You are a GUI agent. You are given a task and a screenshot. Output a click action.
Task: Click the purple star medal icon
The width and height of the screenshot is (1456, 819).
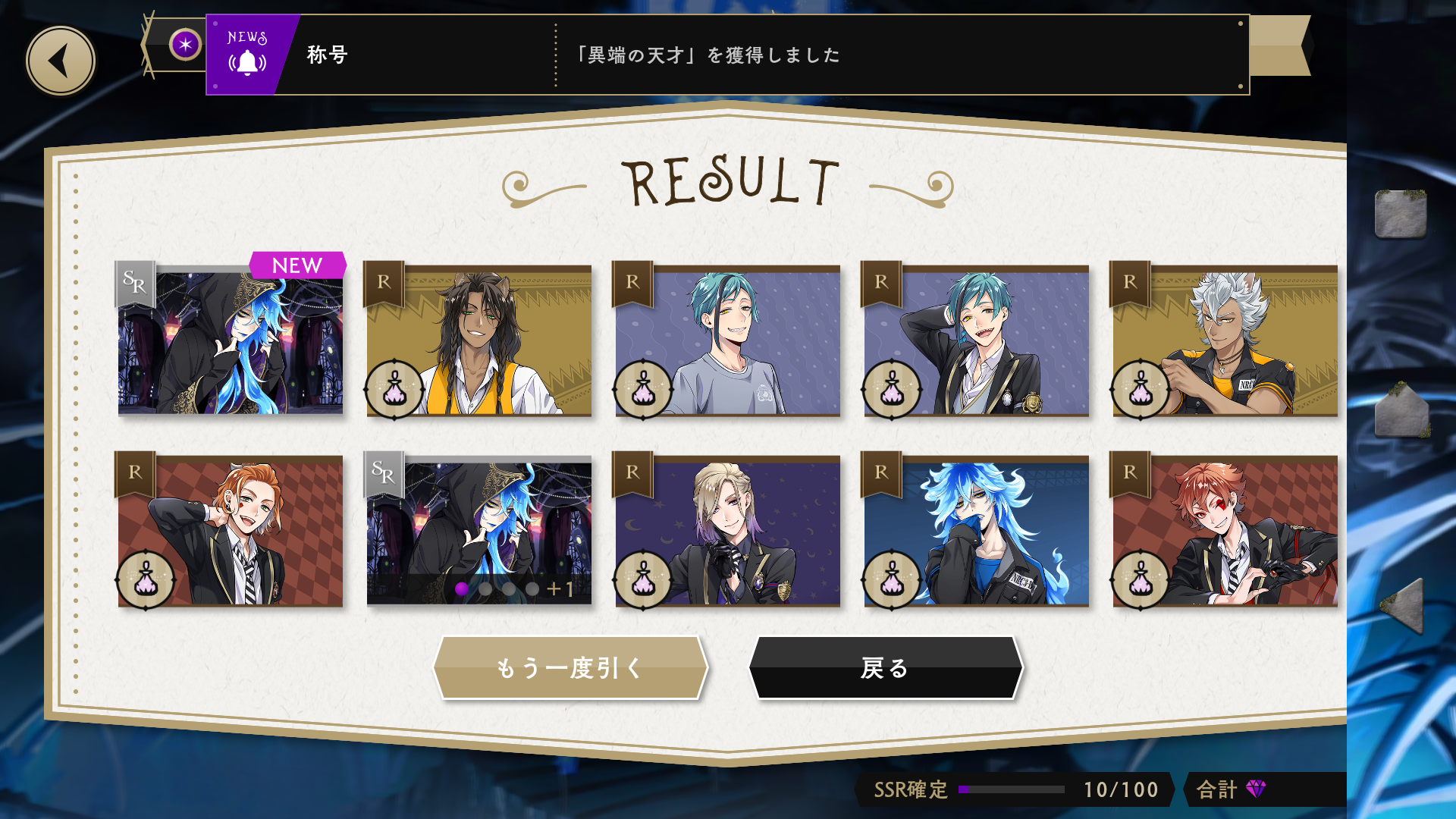pyautogui.click(x=185, y=45)
